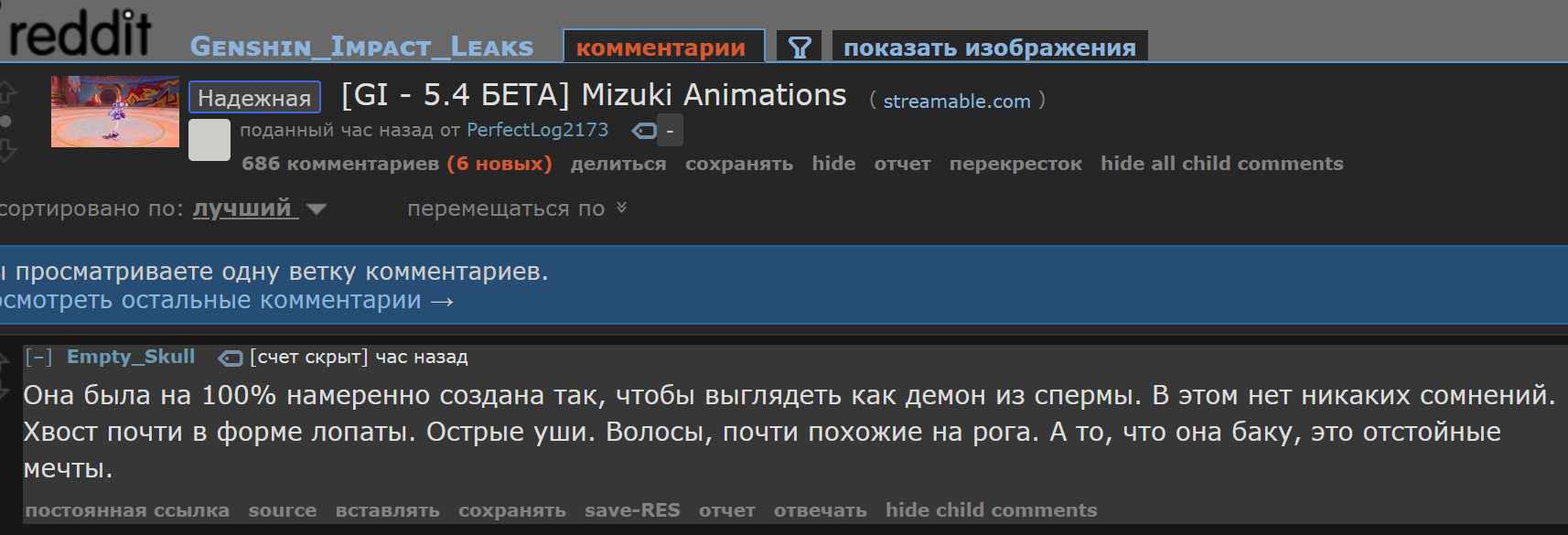Upvote the Mizuki Animations post
Image resolution: width=1568 pixels, height=535 pixels.
pos(6,91)
